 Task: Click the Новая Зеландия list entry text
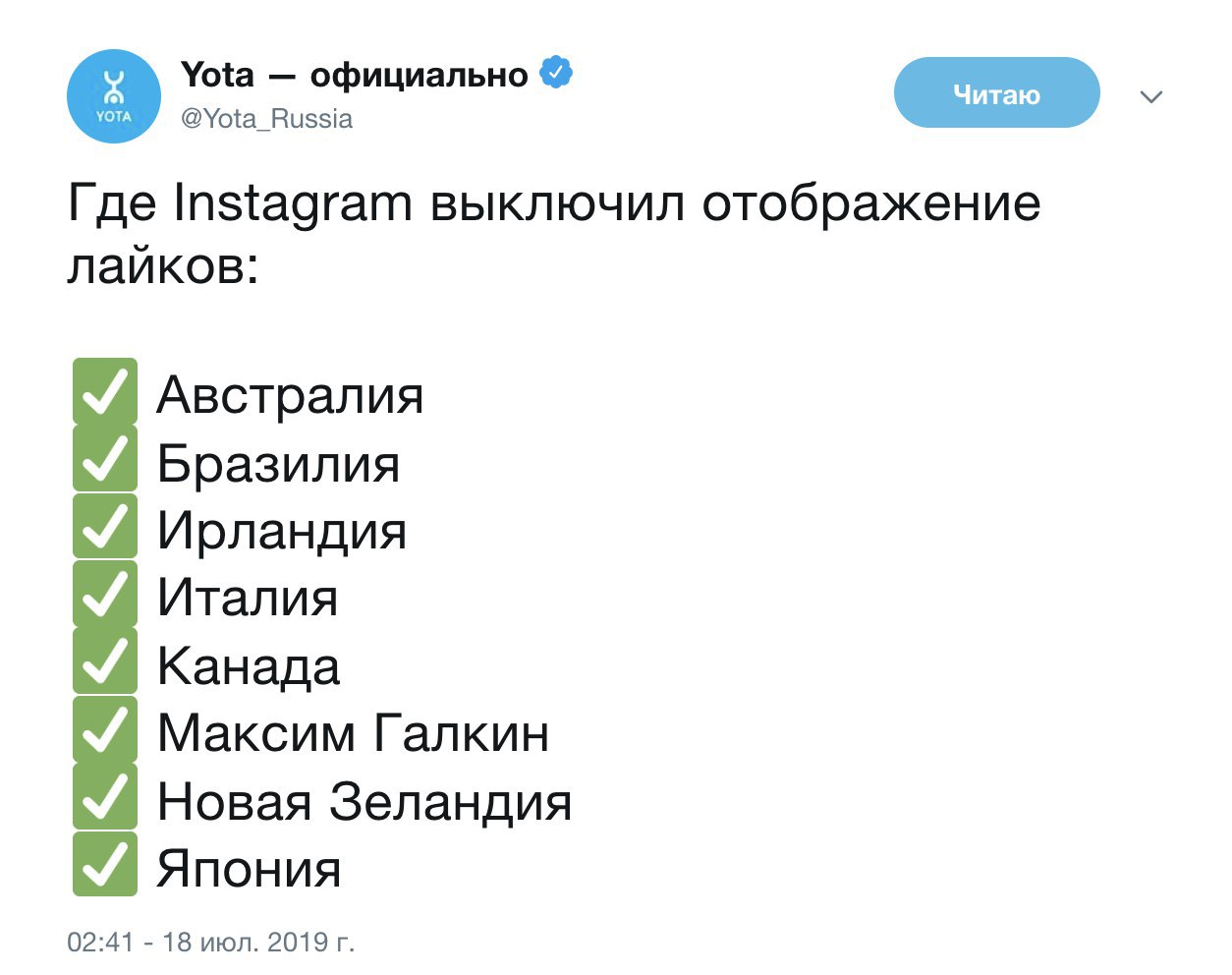click(364, 801)
